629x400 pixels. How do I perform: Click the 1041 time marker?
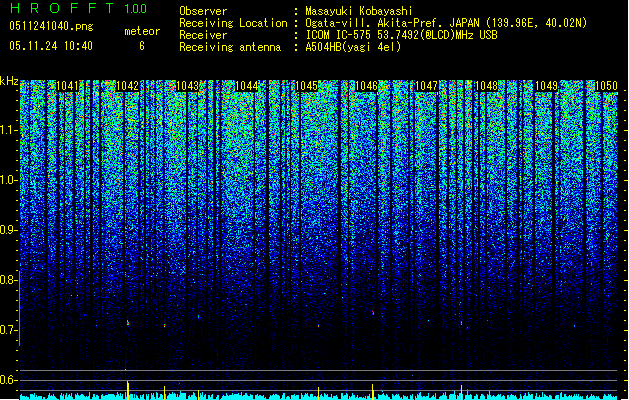coord(67,86)
